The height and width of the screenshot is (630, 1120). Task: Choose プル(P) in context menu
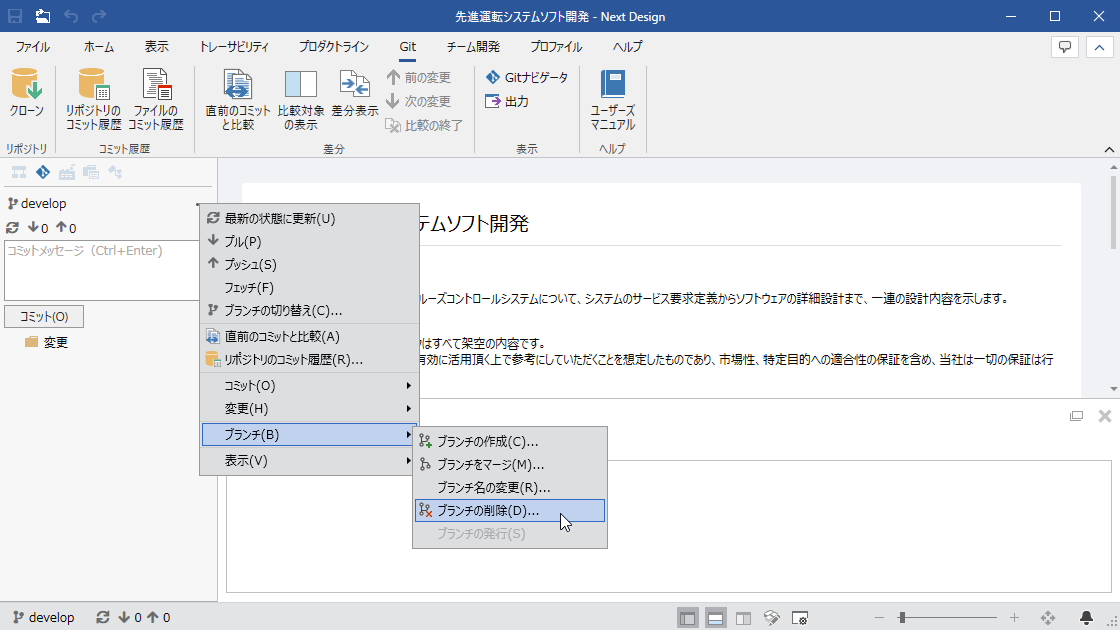click(309, 241)
